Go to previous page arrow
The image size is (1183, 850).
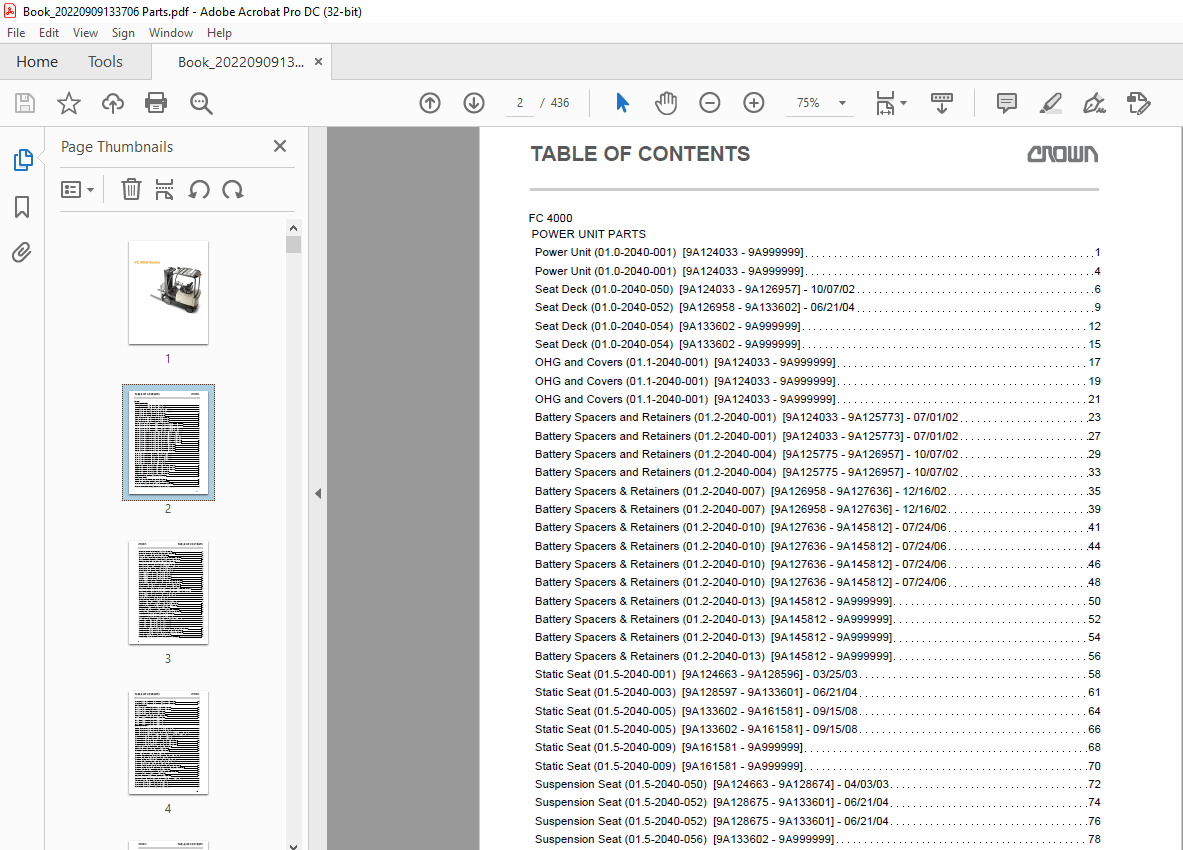(430, 103)
